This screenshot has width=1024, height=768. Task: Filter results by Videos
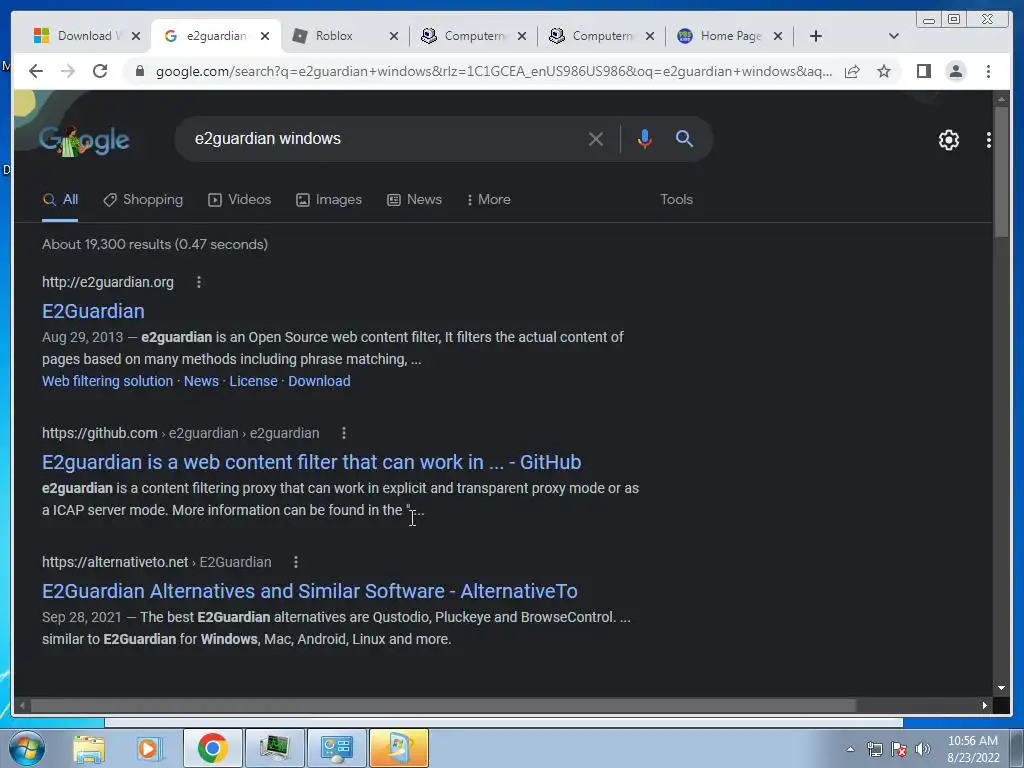click(x=240, y=200)
